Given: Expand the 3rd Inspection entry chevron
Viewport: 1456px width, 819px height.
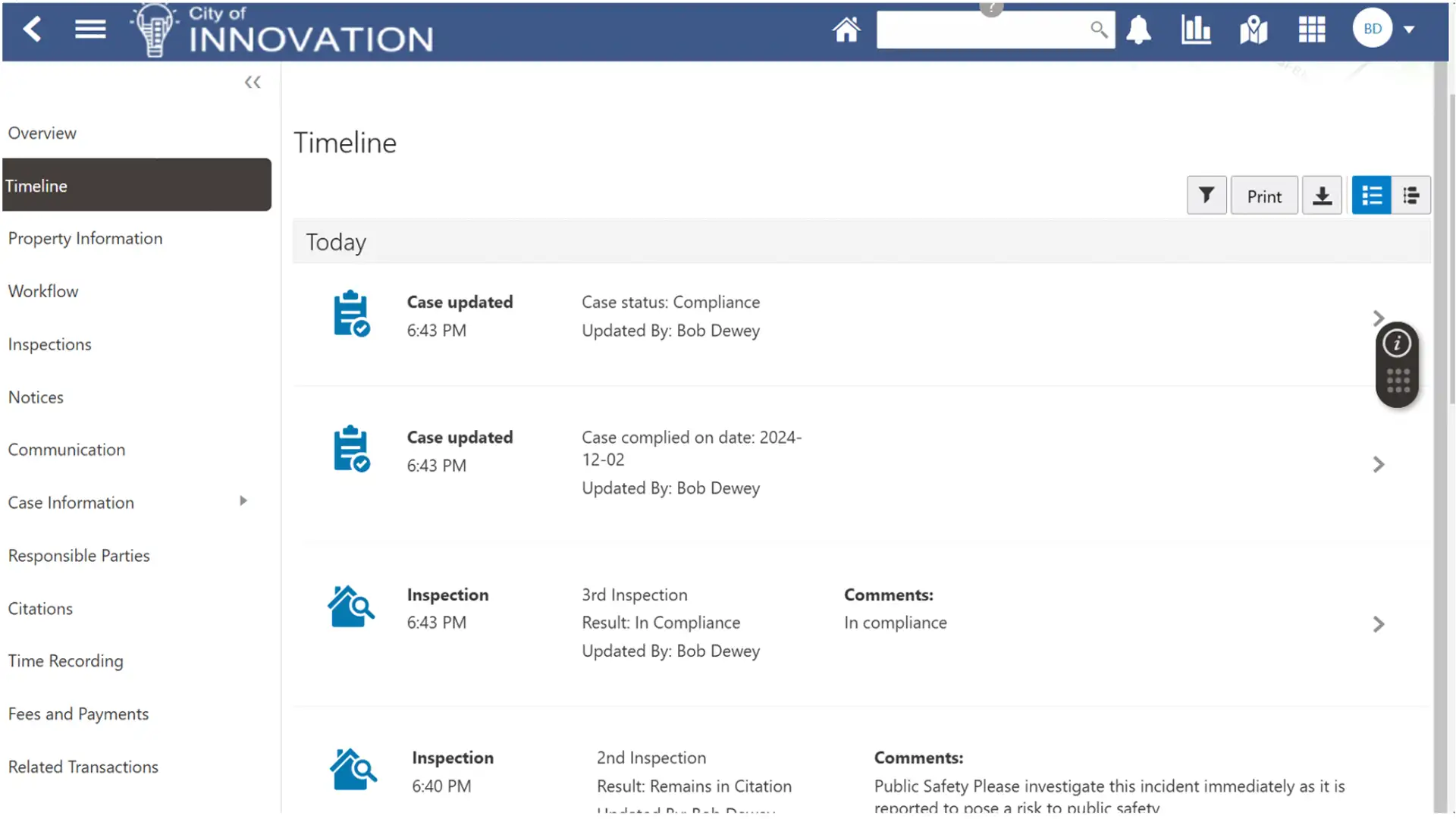Looking at the screenshot, I should click(1379, 624).
